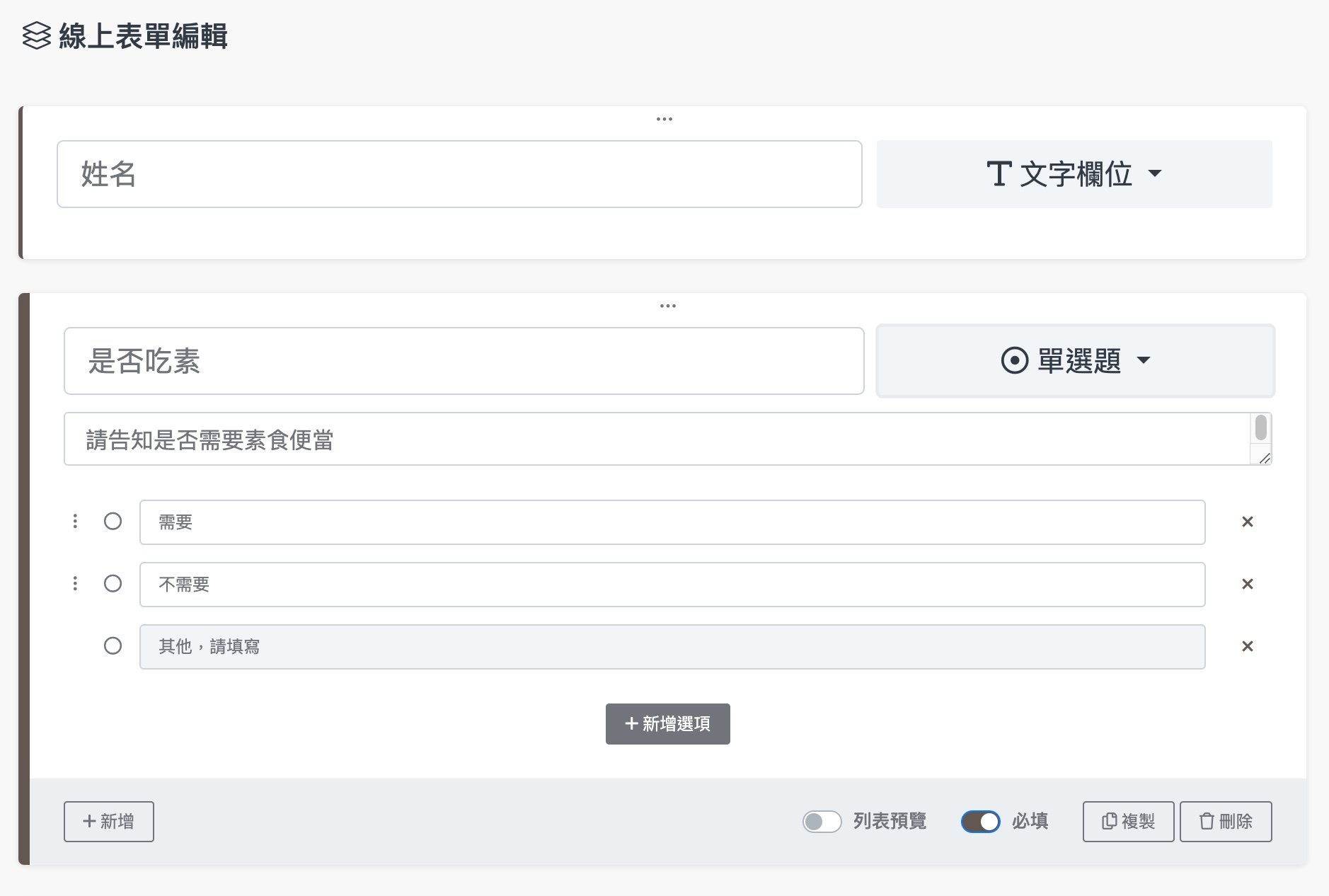This screenshot has width=1329, height=896.
Task: Click the layers icon beside 線上表單編輯
Action: [37, 36]
